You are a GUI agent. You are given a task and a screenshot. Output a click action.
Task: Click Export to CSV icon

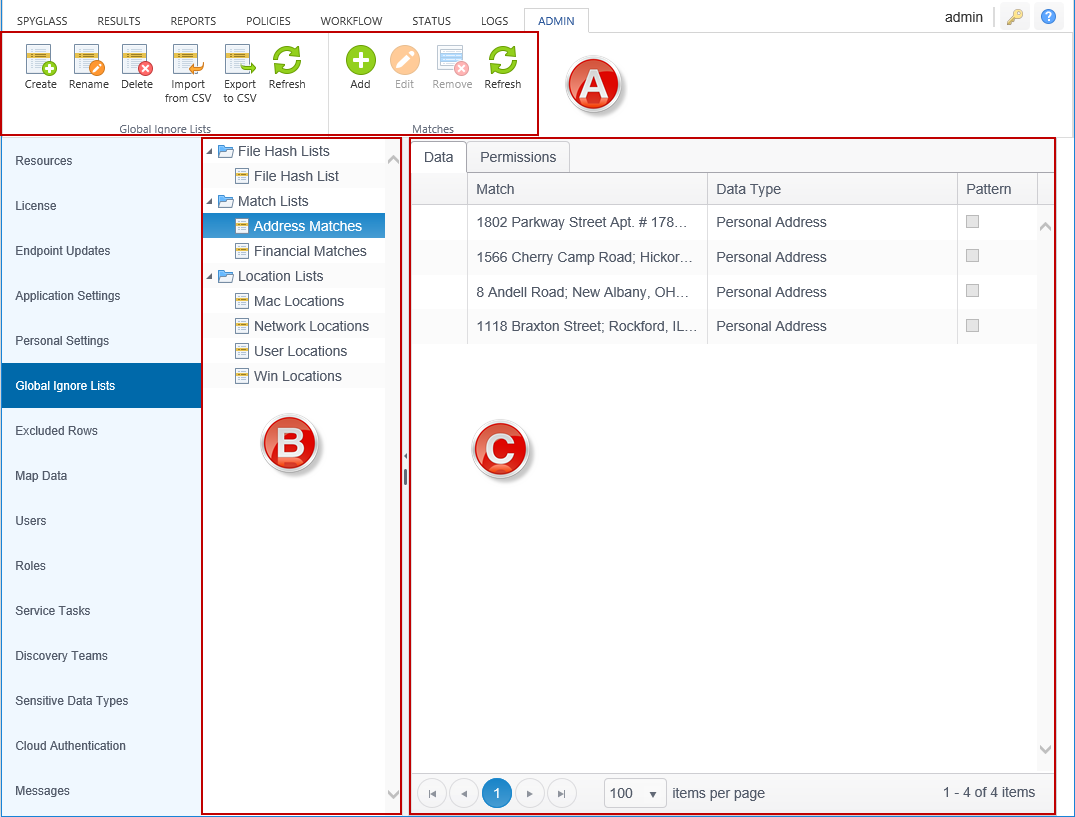[239, 62]
